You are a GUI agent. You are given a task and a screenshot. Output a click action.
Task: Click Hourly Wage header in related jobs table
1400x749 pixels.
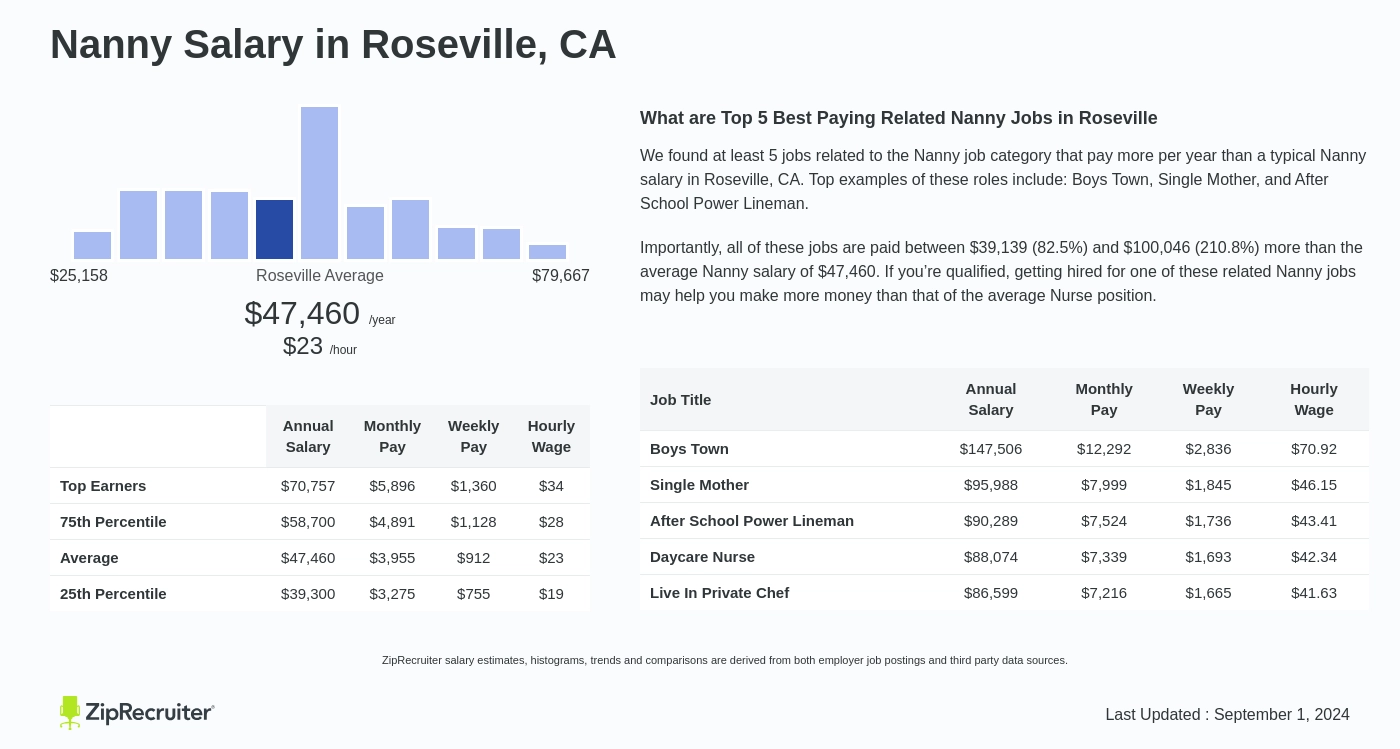pos(1314,399)
